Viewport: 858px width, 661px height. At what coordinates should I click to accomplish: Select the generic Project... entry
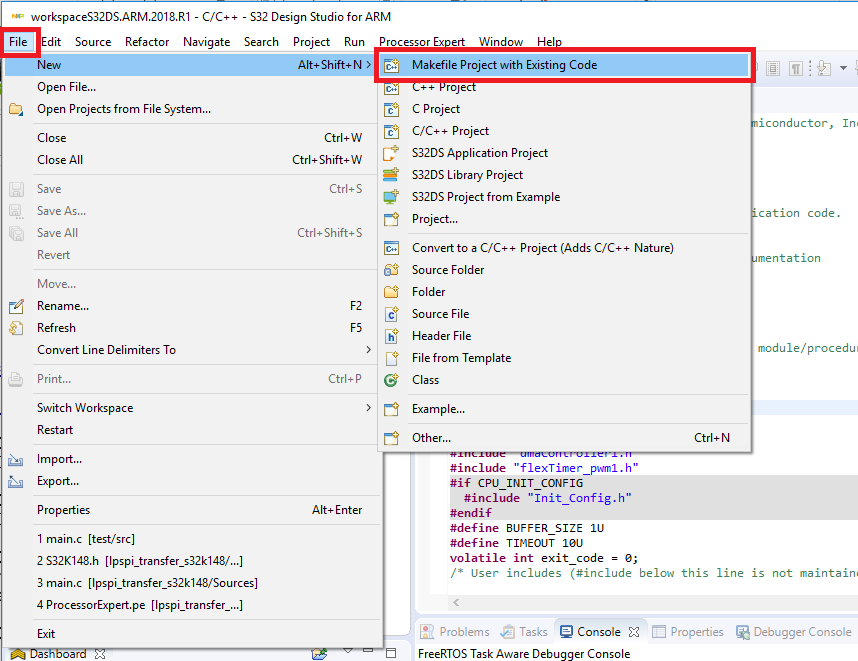pos(565,219)
